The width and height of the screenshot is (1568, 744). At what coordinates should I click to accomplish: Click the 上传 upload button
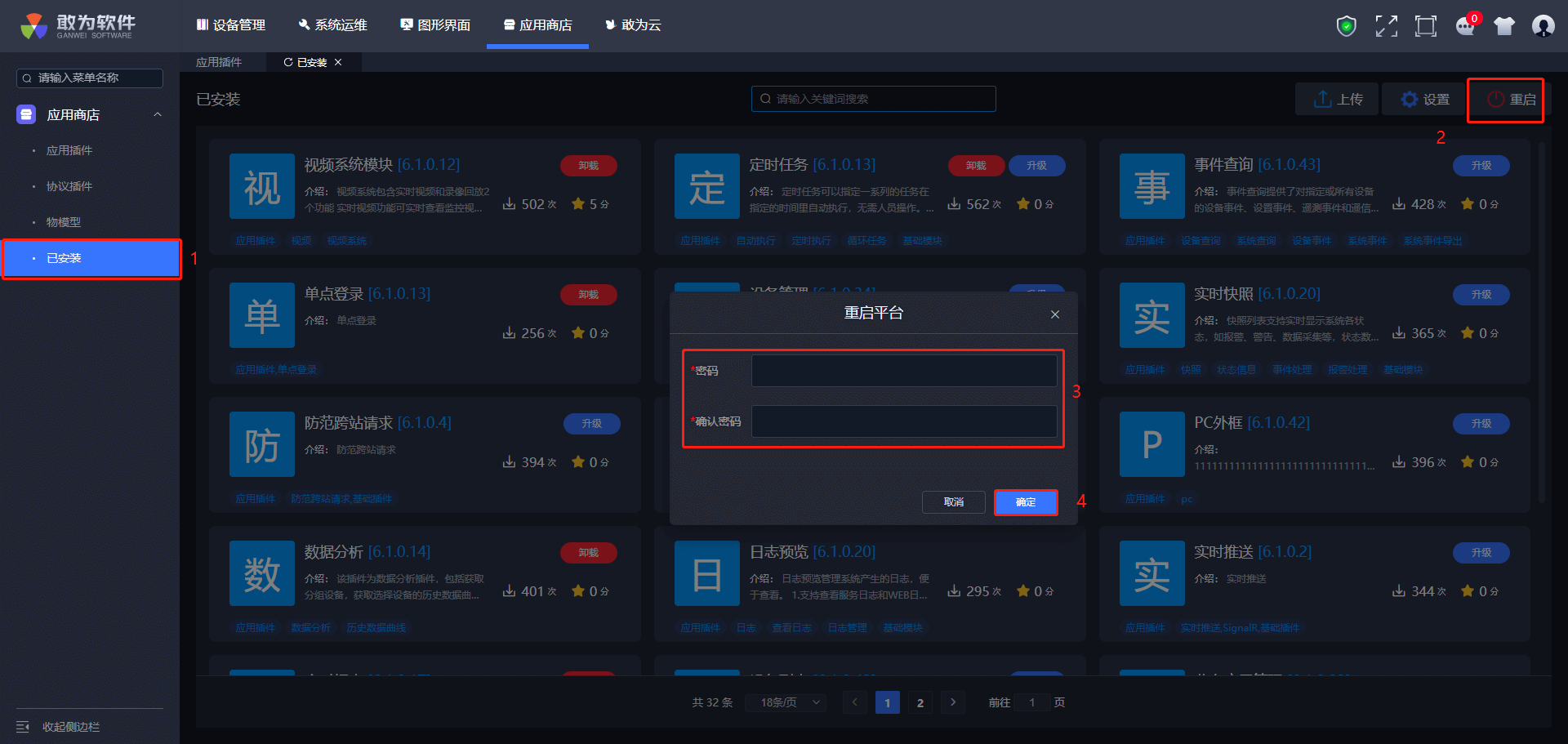point(1337,99)
